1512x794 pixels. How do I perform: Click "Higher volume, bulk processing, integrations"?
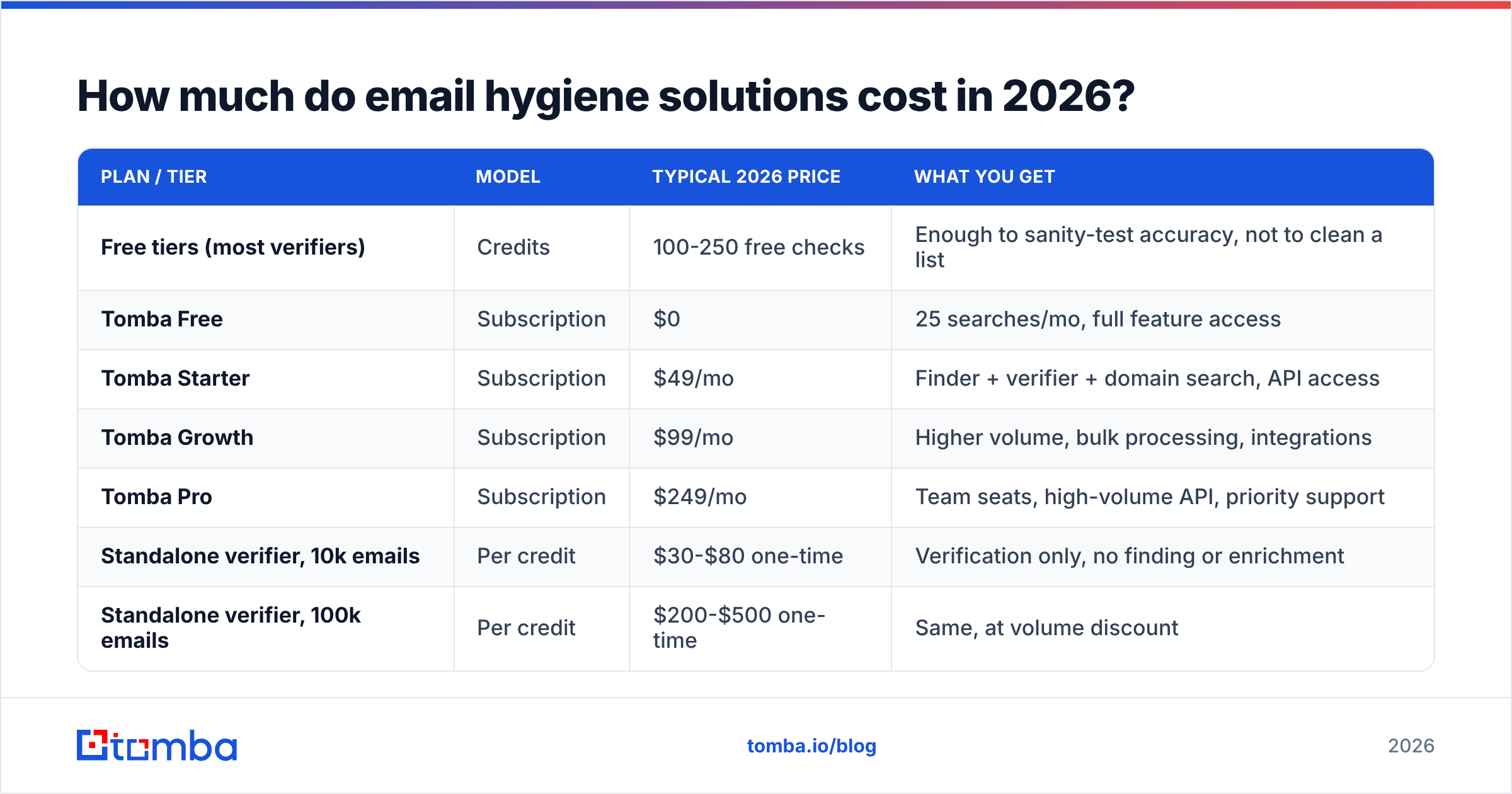[1143, 437]
